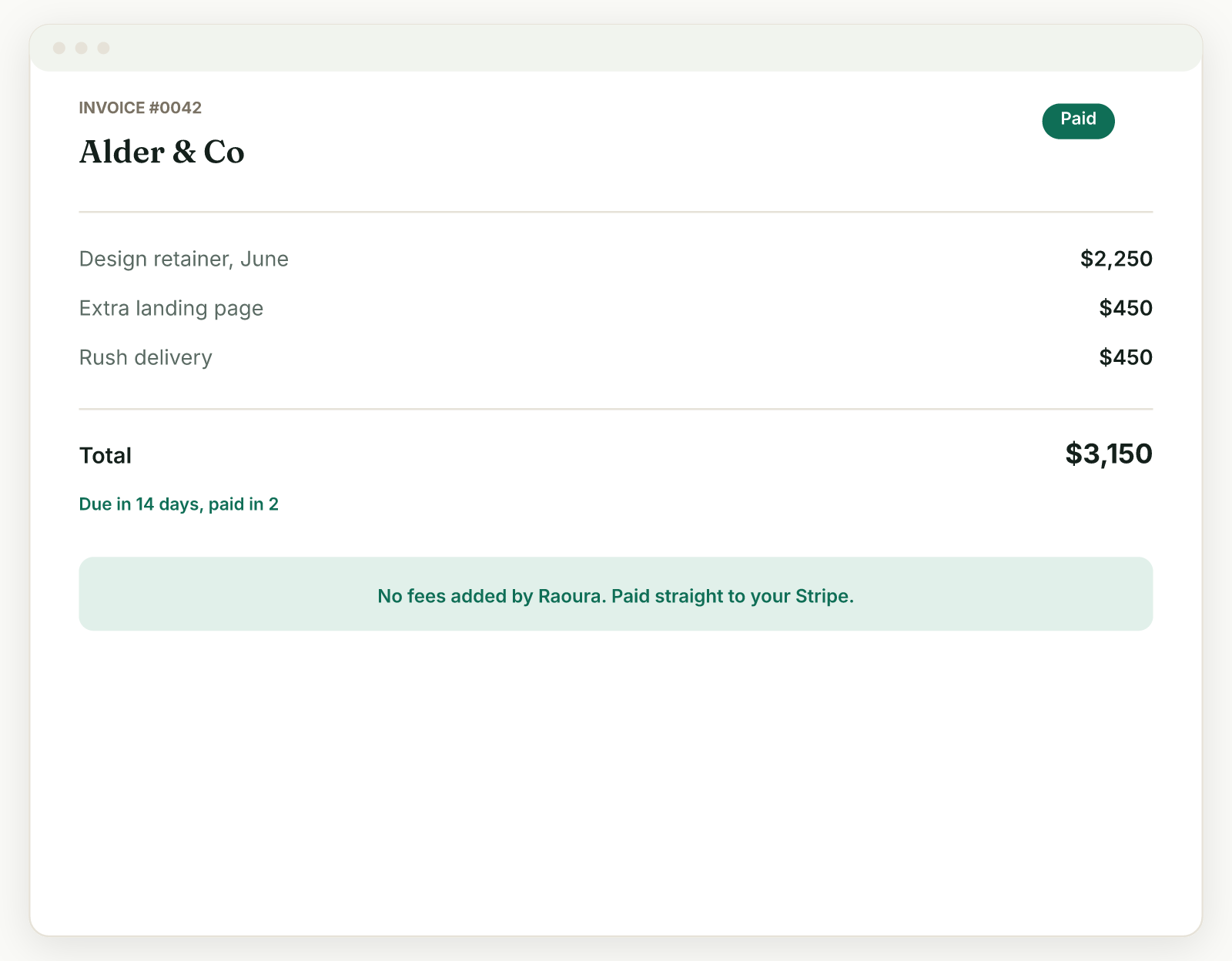Screen dimensions: 1232x961
Task: Click the No fees added by Raoura banner
Action: click(616, 594)
